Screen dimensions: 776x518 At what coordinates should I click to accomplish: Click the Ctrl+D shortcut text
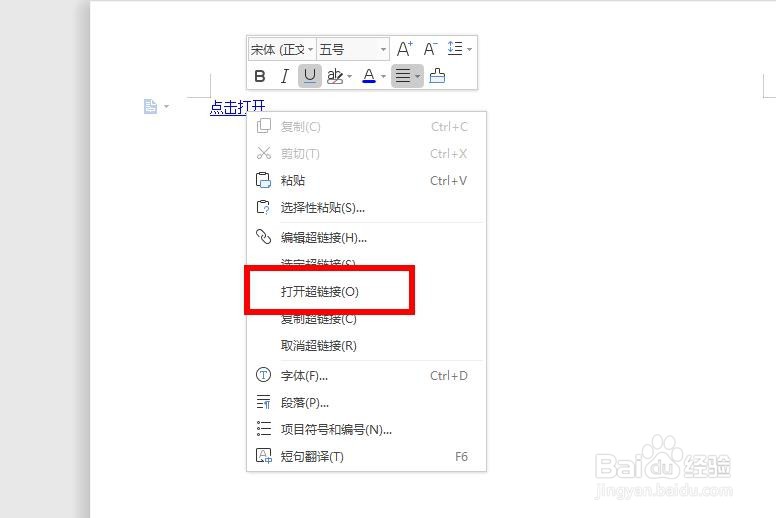(449, 376)
